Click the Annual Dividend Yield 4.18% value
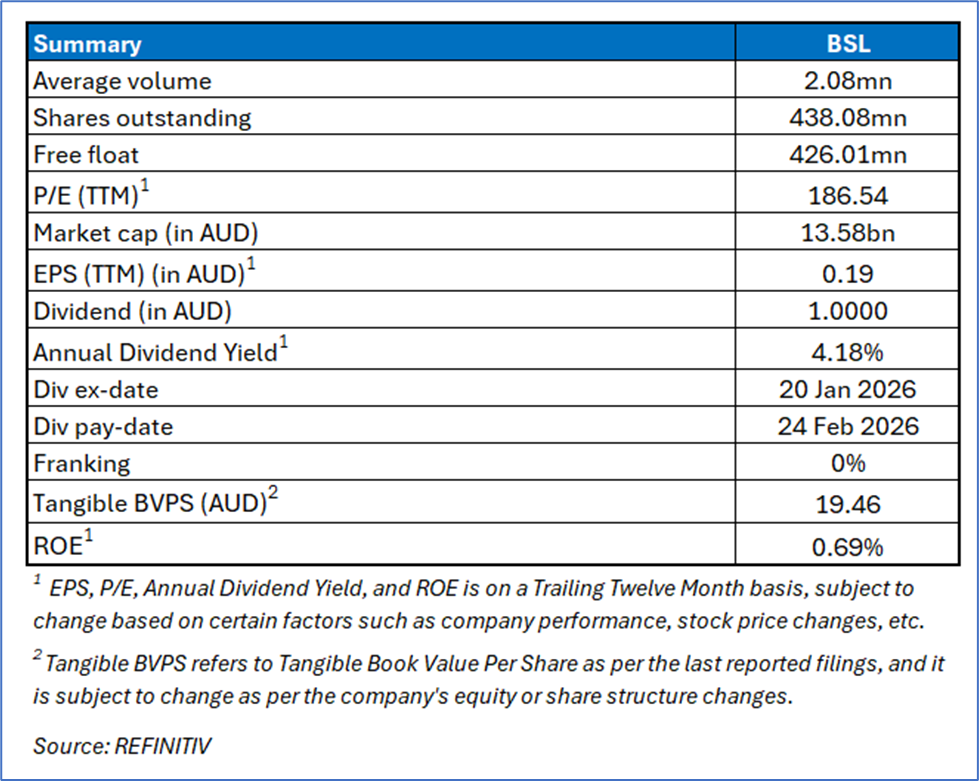 click(x=848, y=349)
